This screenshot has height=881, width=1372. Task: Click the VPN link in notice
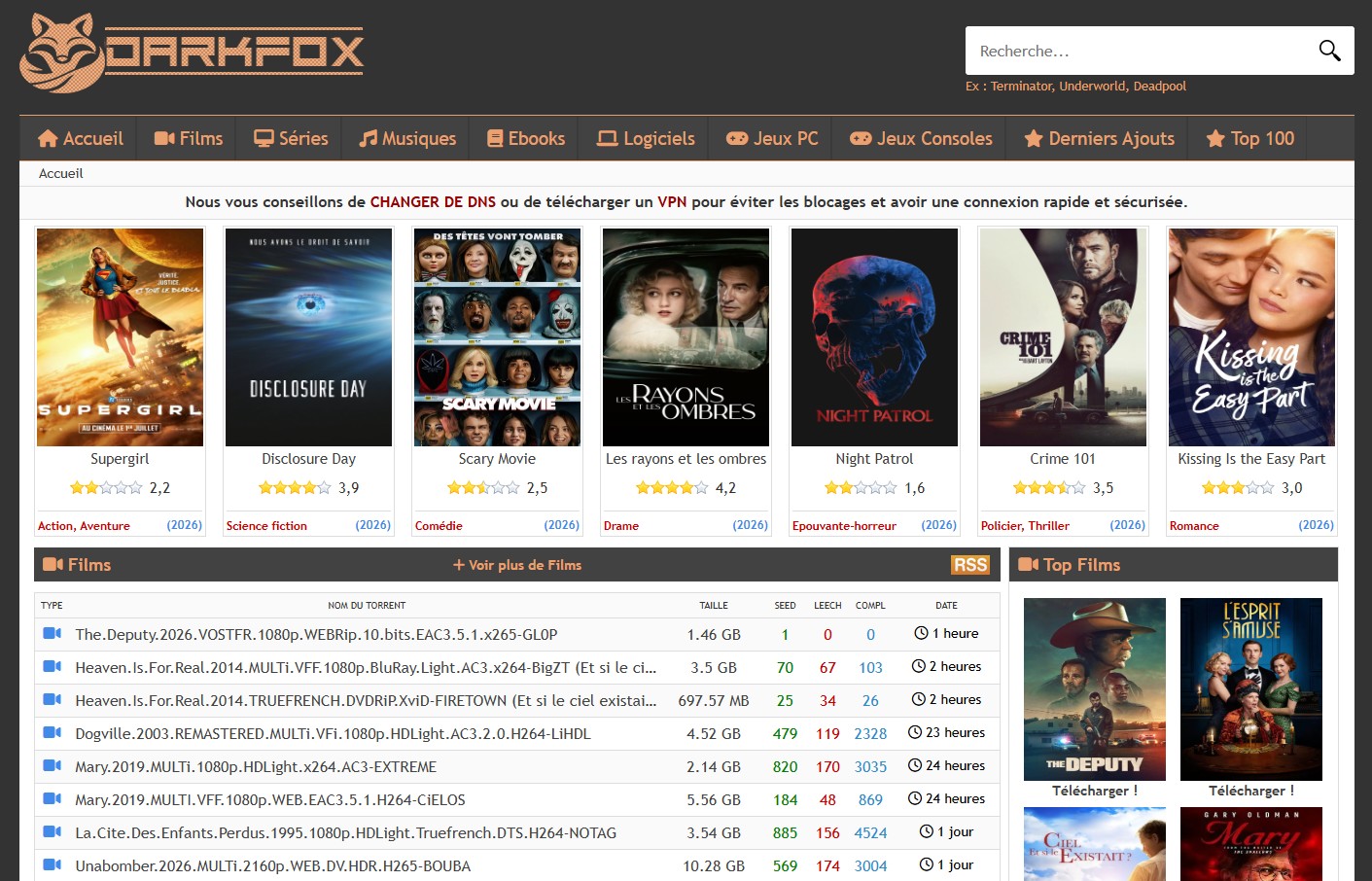click(672, 202)
